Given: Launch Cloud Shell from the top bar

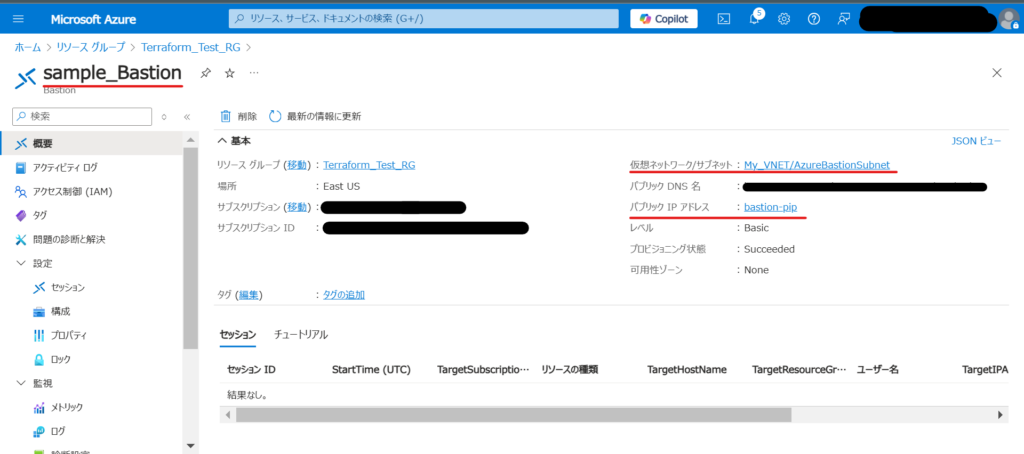Looking at the screenshot, I should (724, 19).
